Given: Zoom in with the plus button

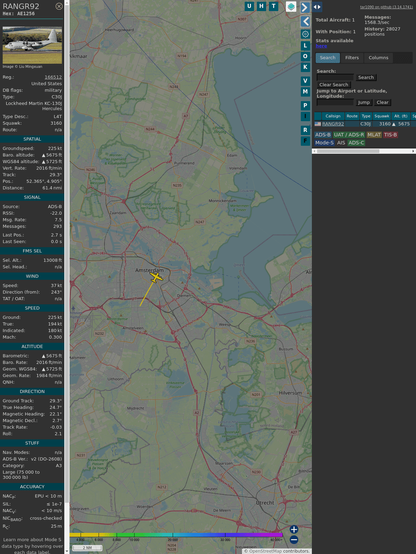Looking at the screenshot, I should [294, 529].
